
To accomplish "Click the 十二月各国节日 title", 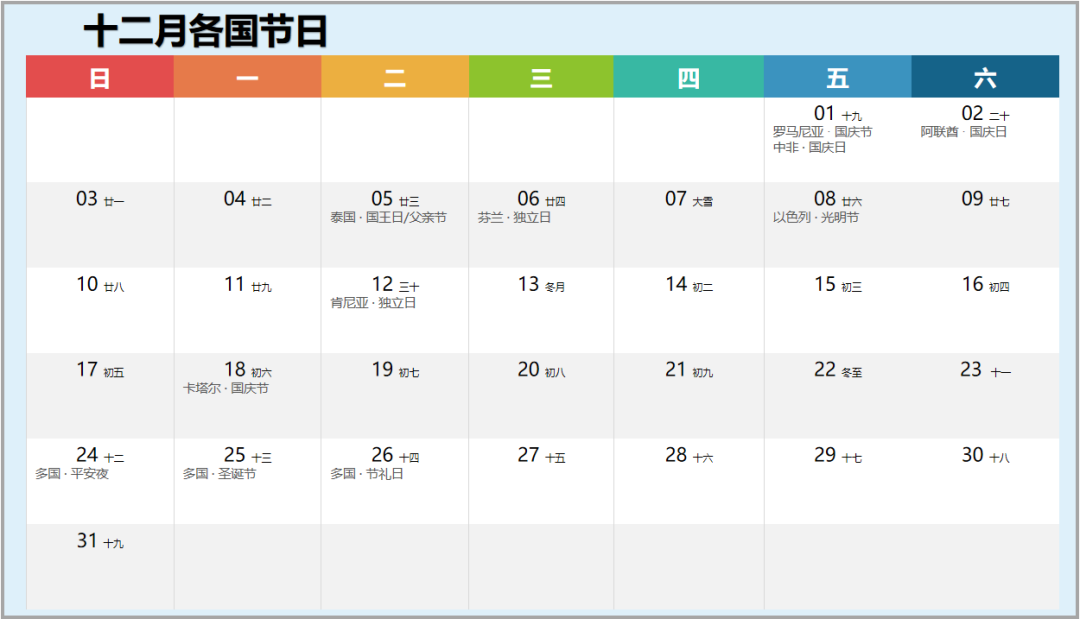I will (x=205, y=31).
